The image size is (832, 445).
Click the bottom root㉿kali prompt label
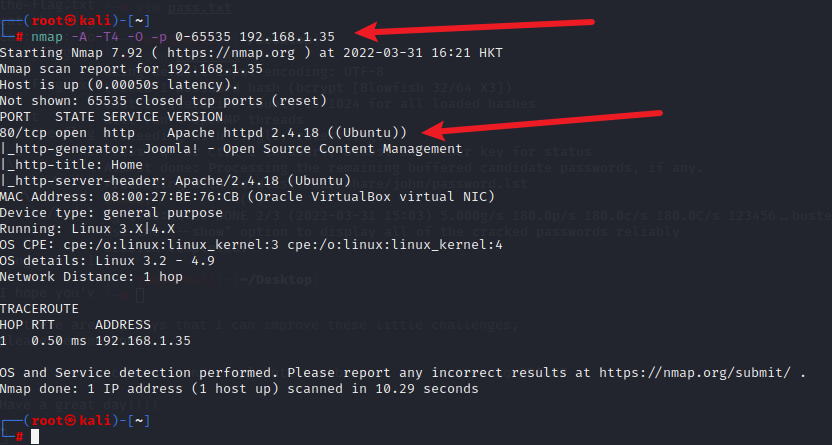tap(72, 421)
